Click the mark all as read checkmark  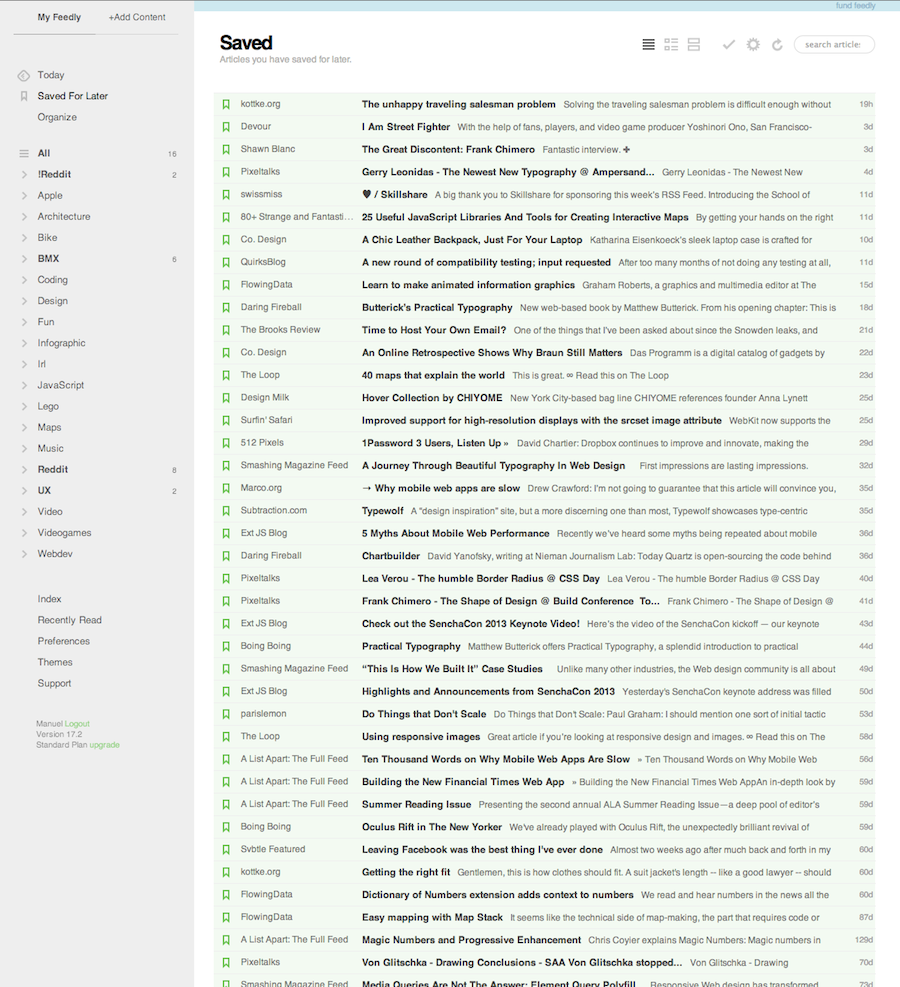coord(729,45)
